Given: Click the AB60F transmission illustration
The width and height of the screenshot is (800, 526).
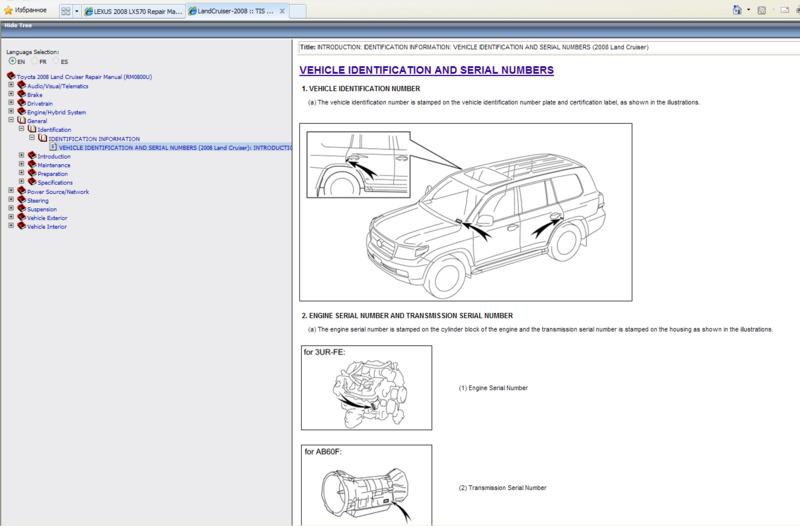Looking at the screenshot, I should pyautogui.click(x=366, y=485).
